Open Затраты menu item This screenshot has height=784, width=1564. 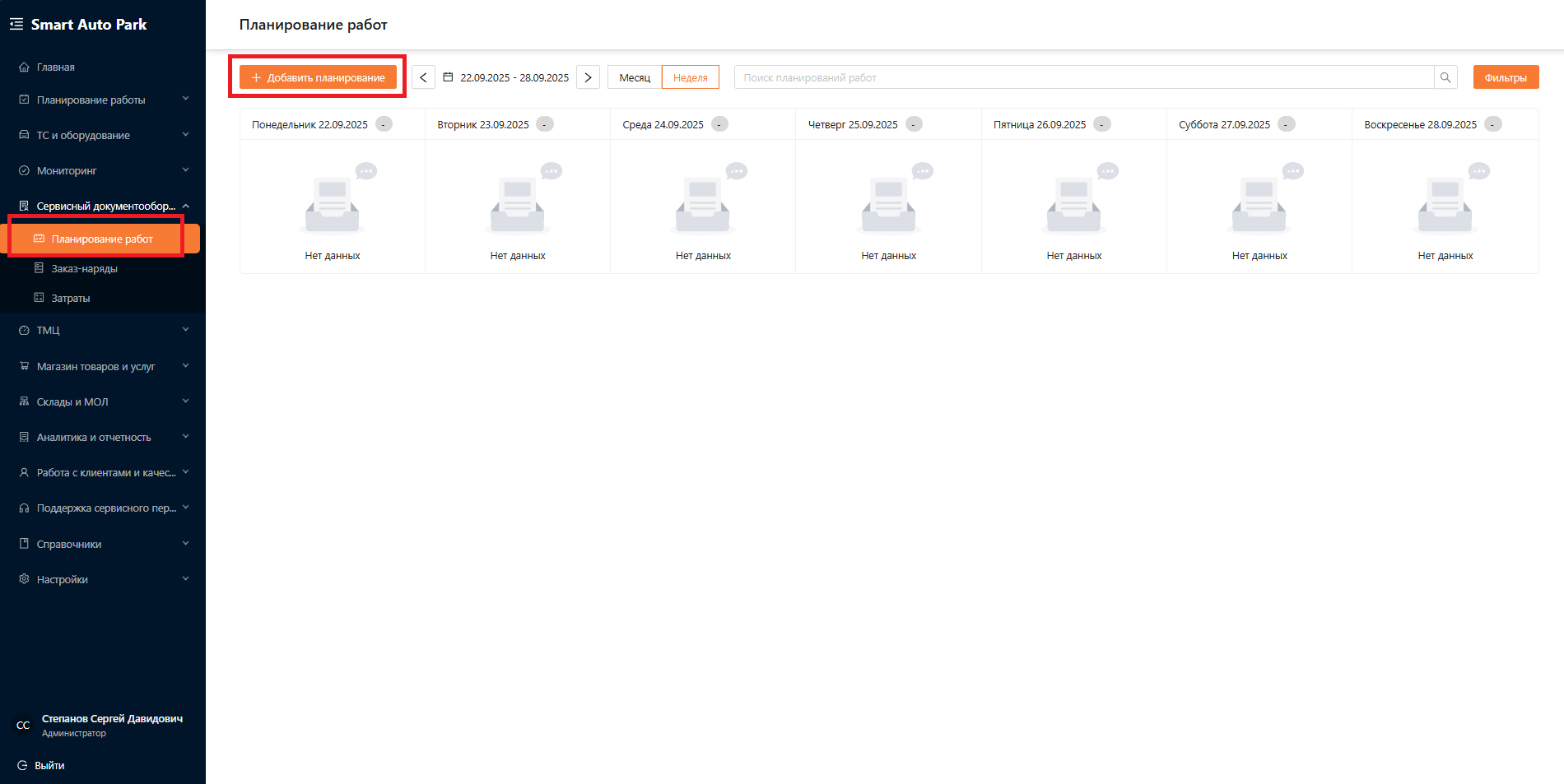click(71, 298)
